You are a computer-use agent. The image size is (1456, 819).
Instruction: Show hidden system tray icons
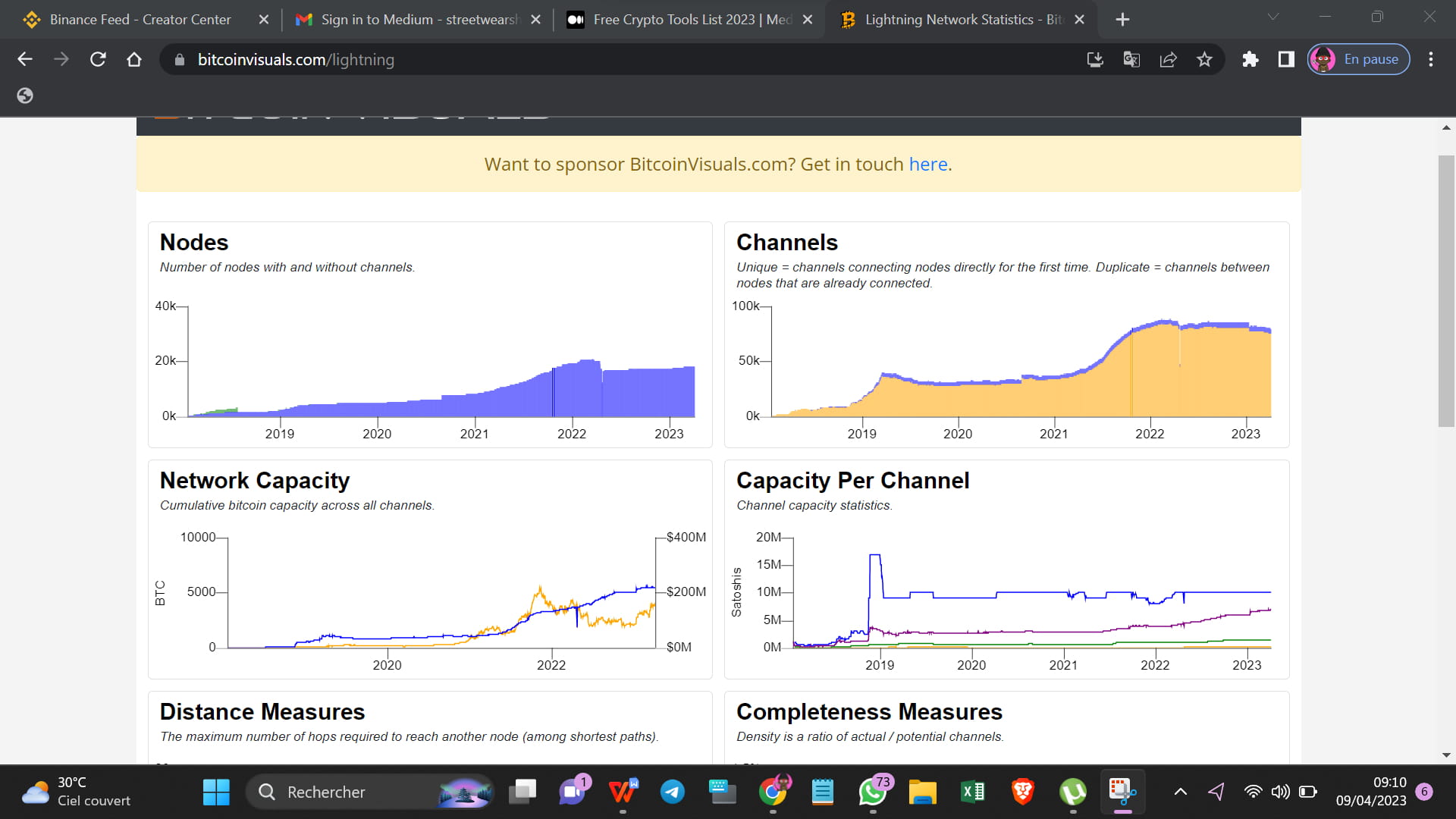[1180, 792]
